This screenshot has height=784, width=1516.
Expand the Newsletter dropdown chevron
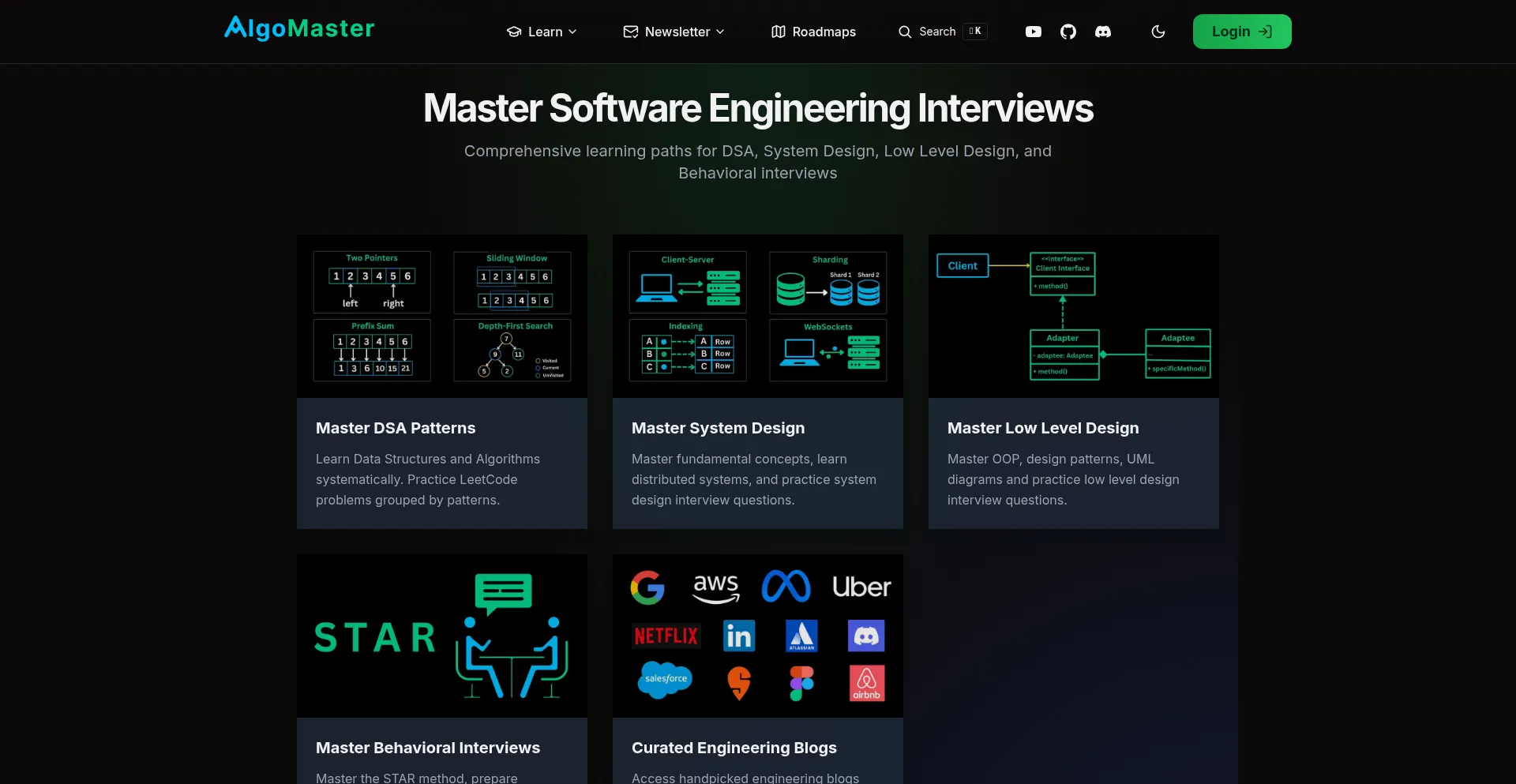[x=720, y=32]
